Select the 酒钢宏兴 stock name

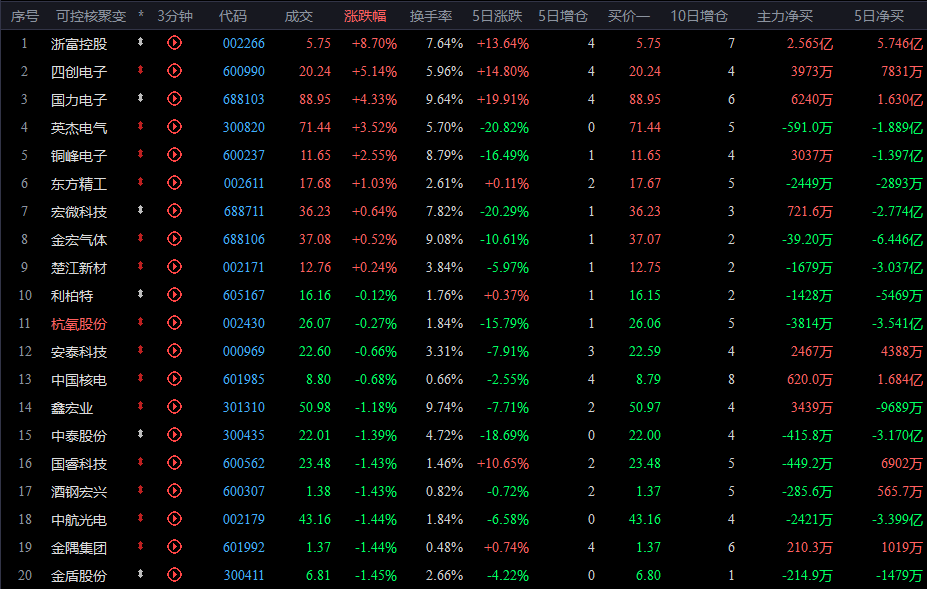pos(79,492)
